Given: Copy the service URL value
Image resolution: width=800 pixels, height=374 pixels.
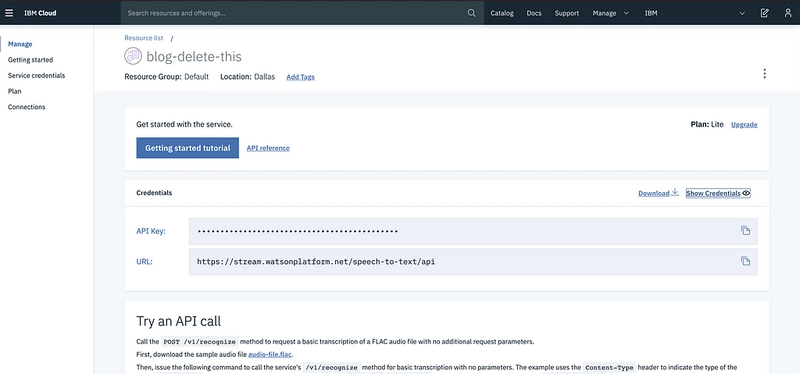Looking at the screenshot, I should (745, 261).
